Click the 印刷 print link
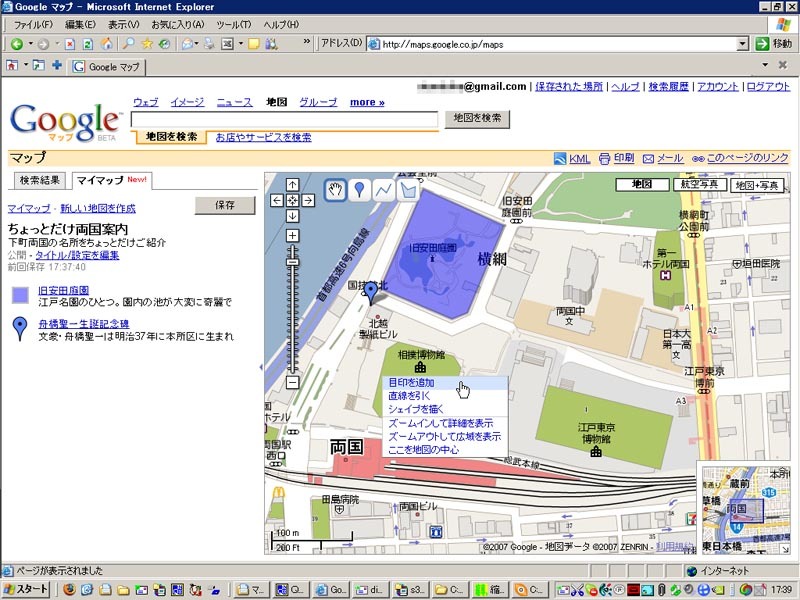 click(x=623, y=158)
